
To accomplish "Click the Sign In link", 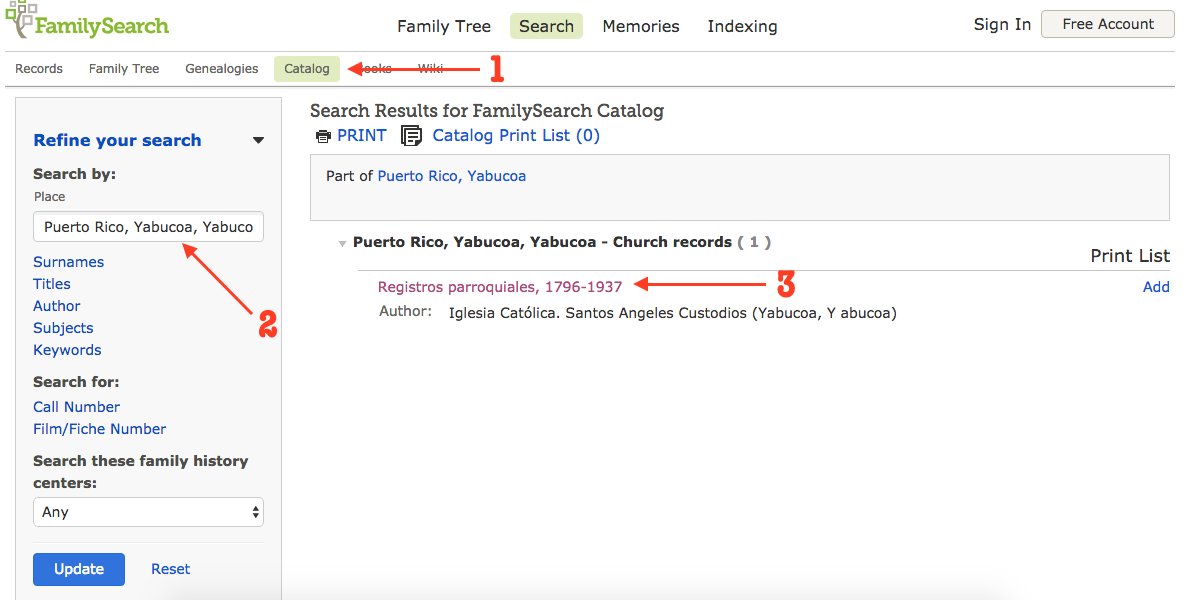I will 1002,25.
